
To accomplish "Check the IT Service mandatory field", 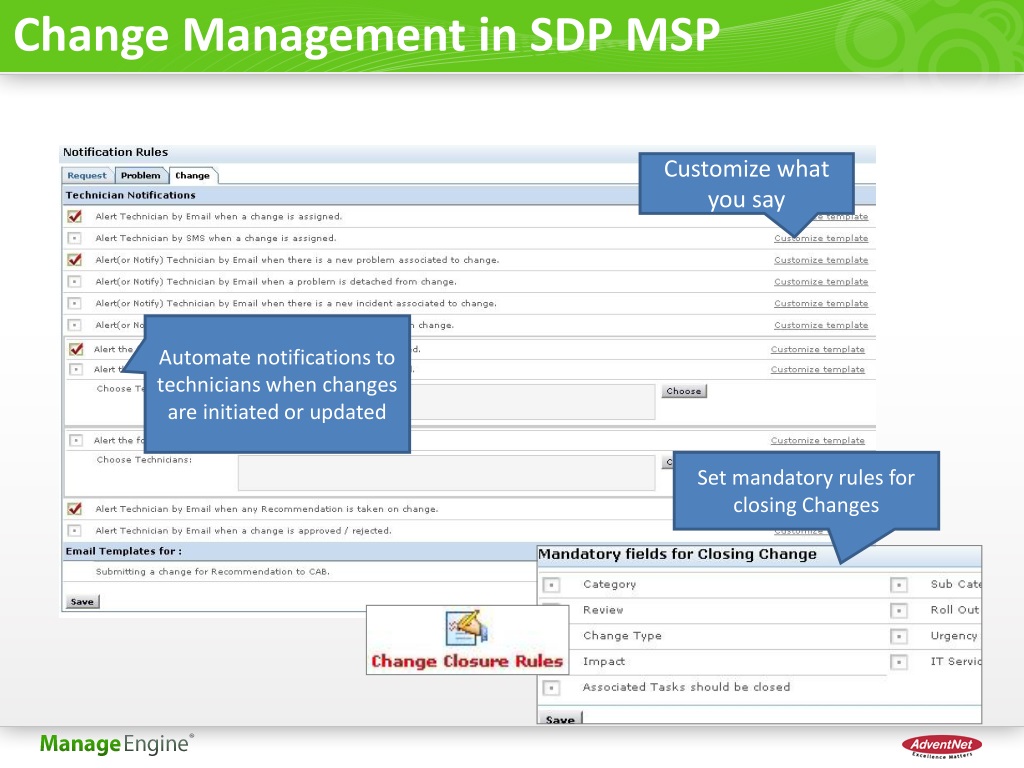I will click(899, 662).
